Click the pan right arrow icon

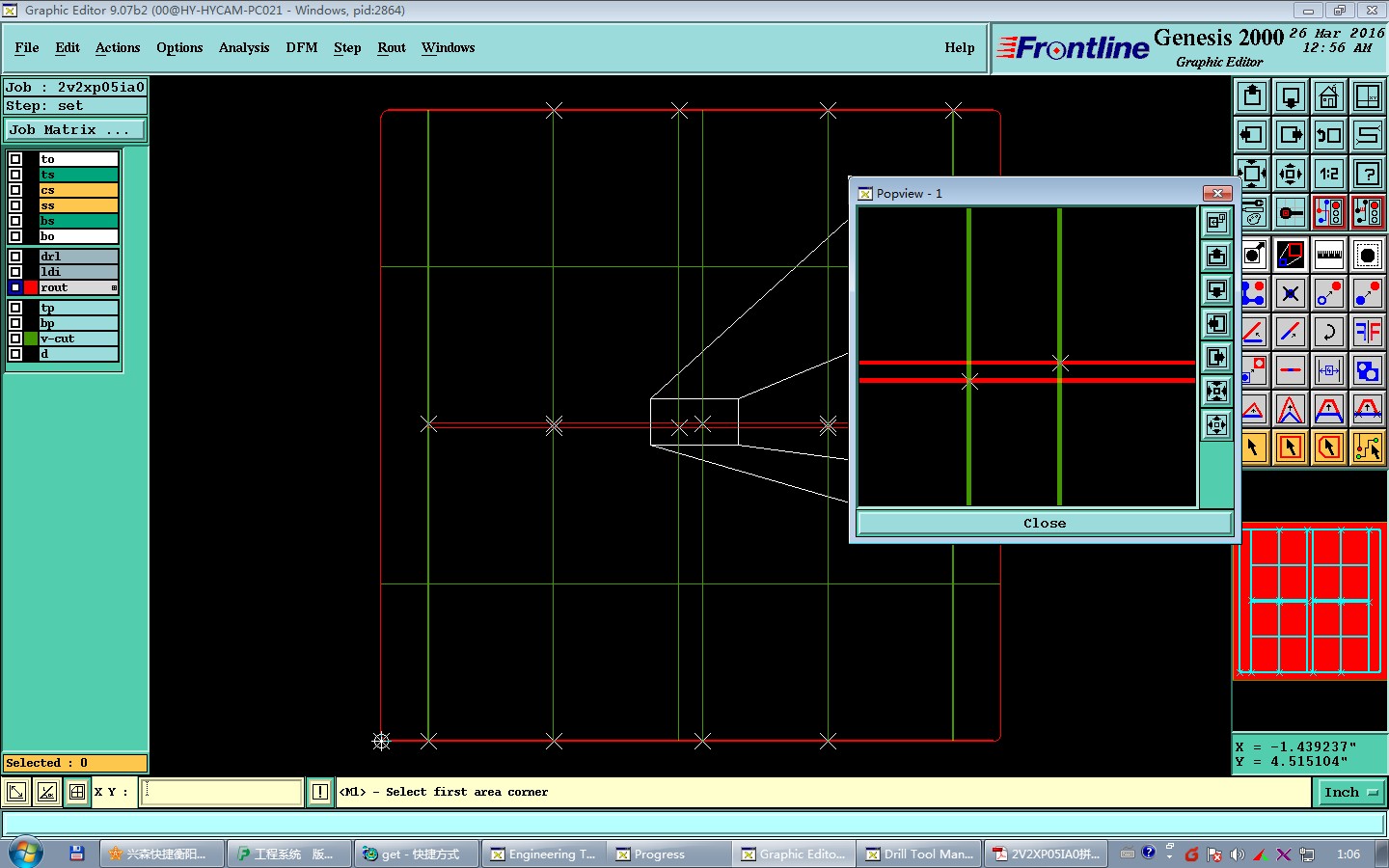coord(1291,135)
